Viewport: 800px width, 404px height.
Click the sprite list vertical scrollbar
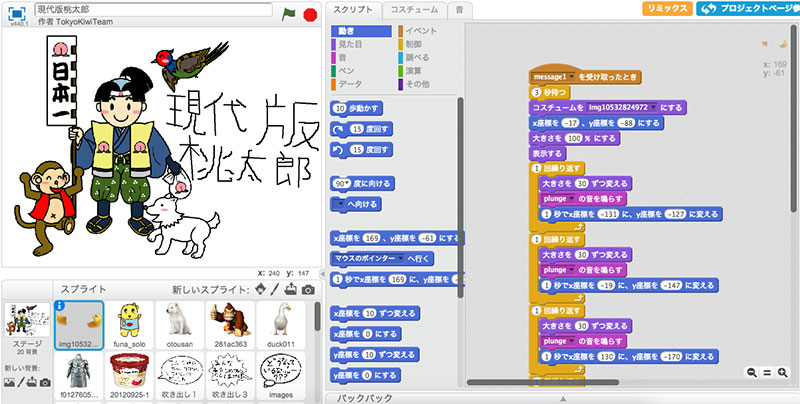(x=317, y=316)
